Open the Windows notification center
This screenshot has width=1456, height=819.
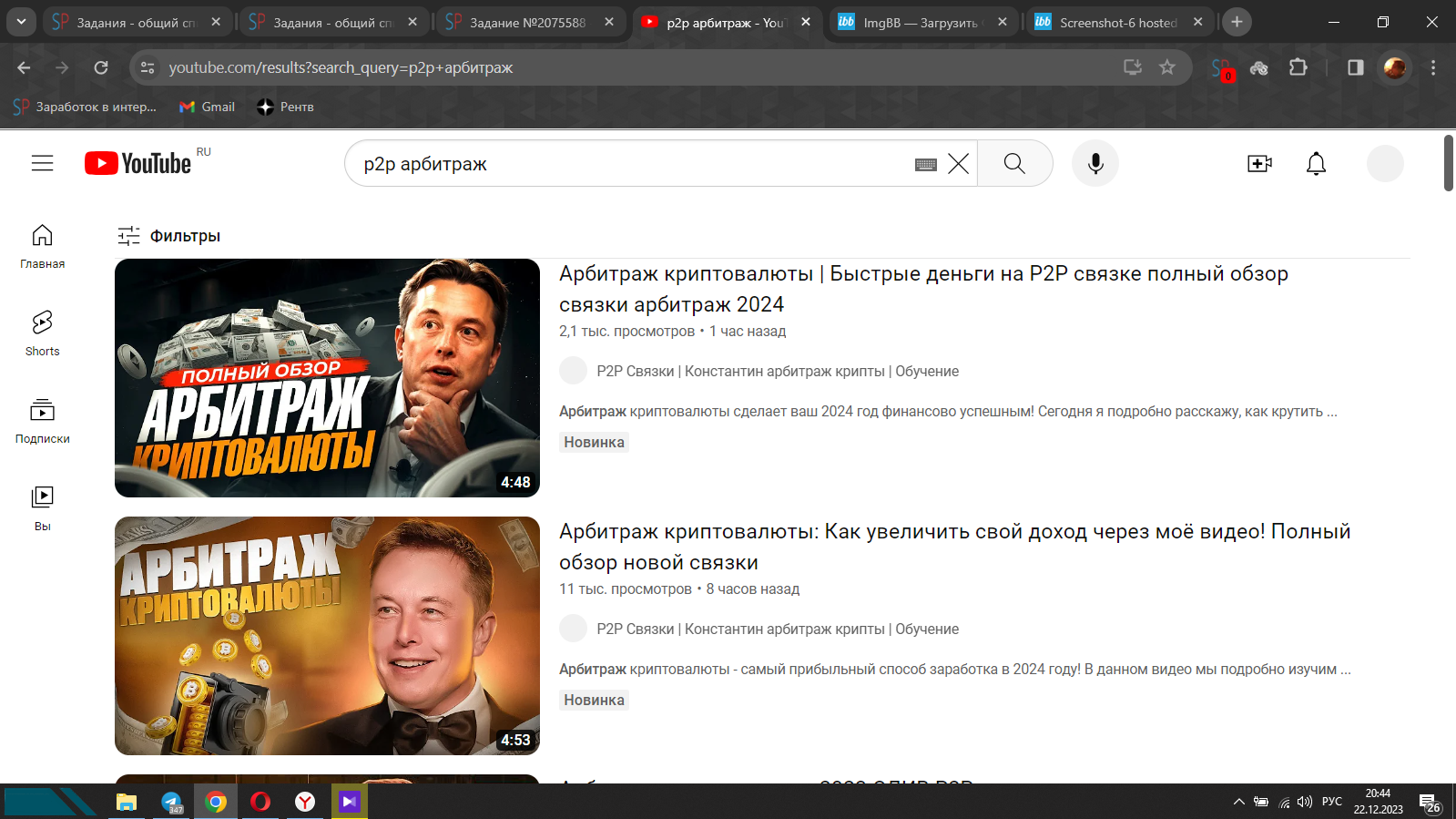tap(1430, 803)
